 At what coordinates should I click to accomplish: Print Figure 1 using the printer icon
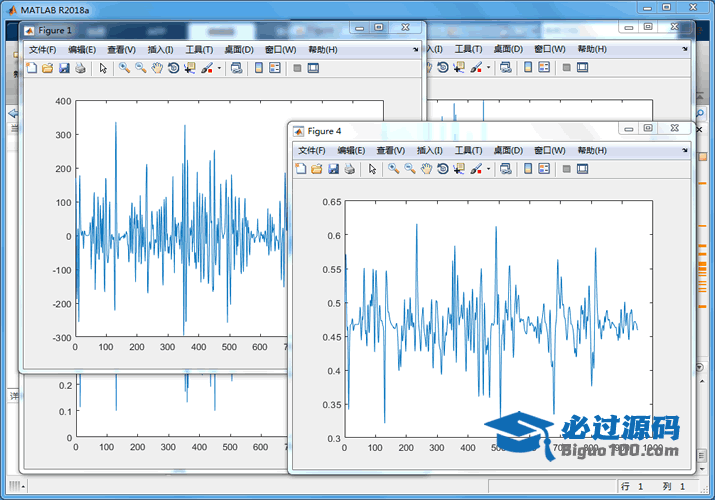click(x=80, y=68)
